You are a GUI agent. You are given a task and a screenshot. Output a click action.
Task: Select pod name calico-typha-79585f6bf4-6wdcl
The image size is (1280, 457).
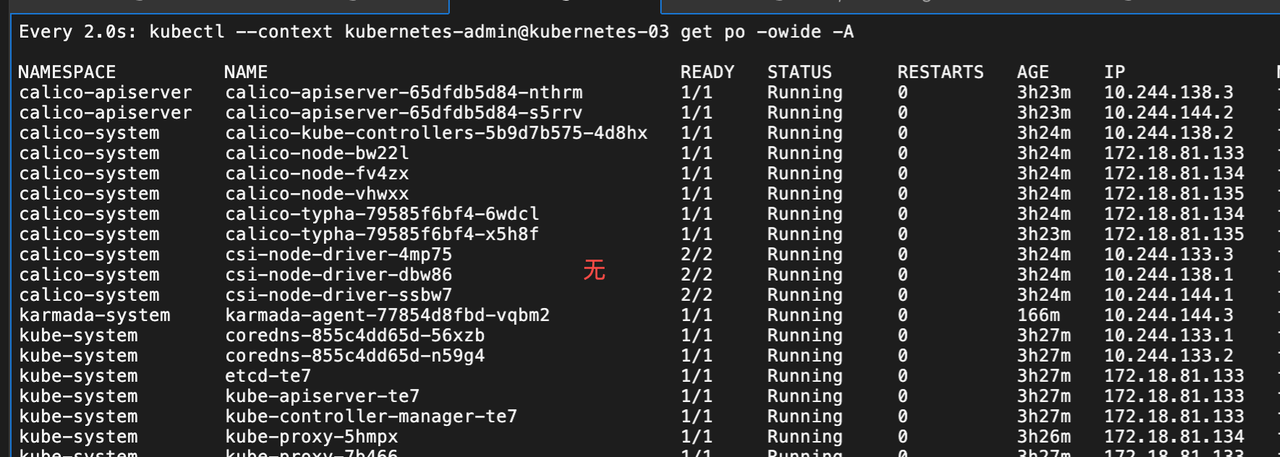click(x=381, y=214)
